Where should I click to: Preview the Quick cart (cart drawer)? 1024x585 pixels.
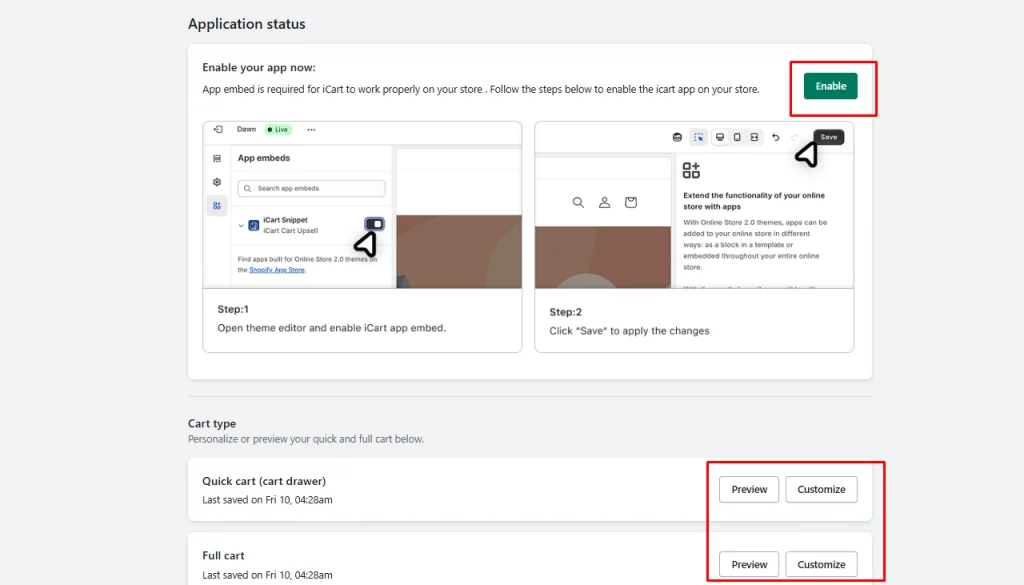point(749,490)
